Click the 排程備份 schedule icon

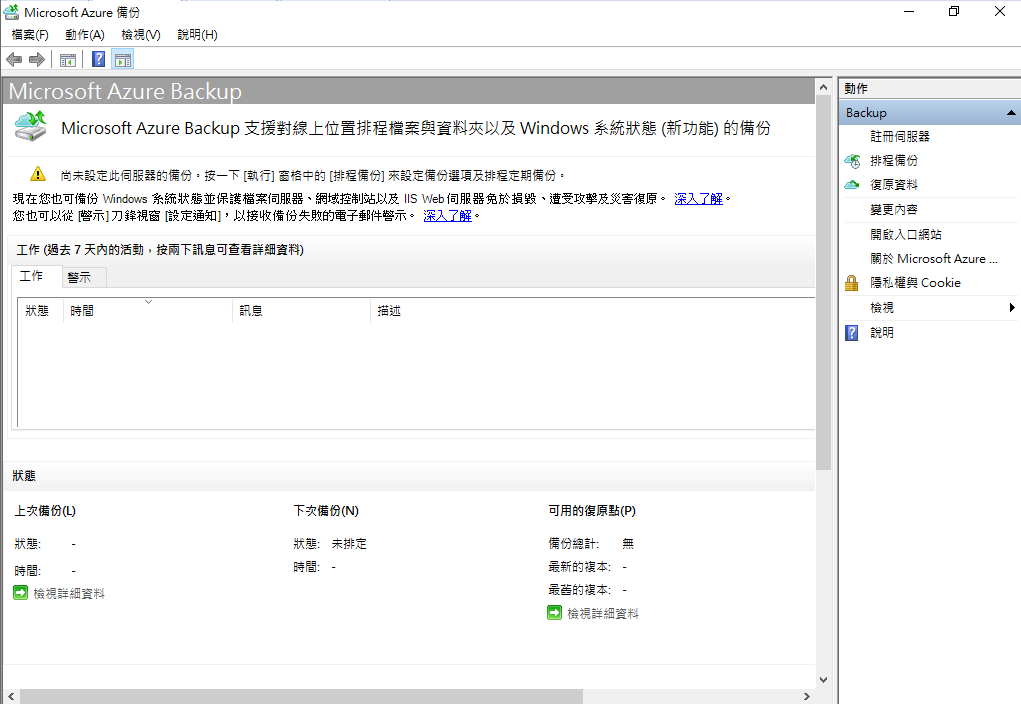852,161
